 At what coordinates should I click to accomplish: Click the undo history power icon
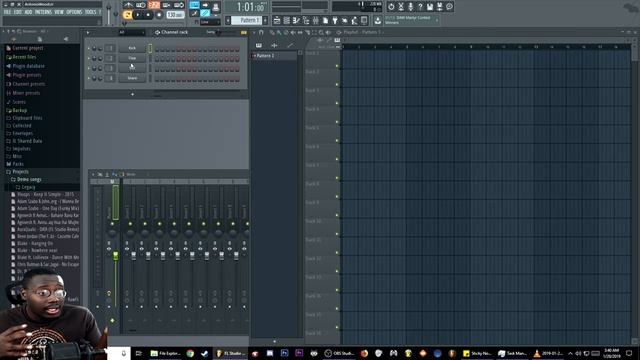(391, 7)
